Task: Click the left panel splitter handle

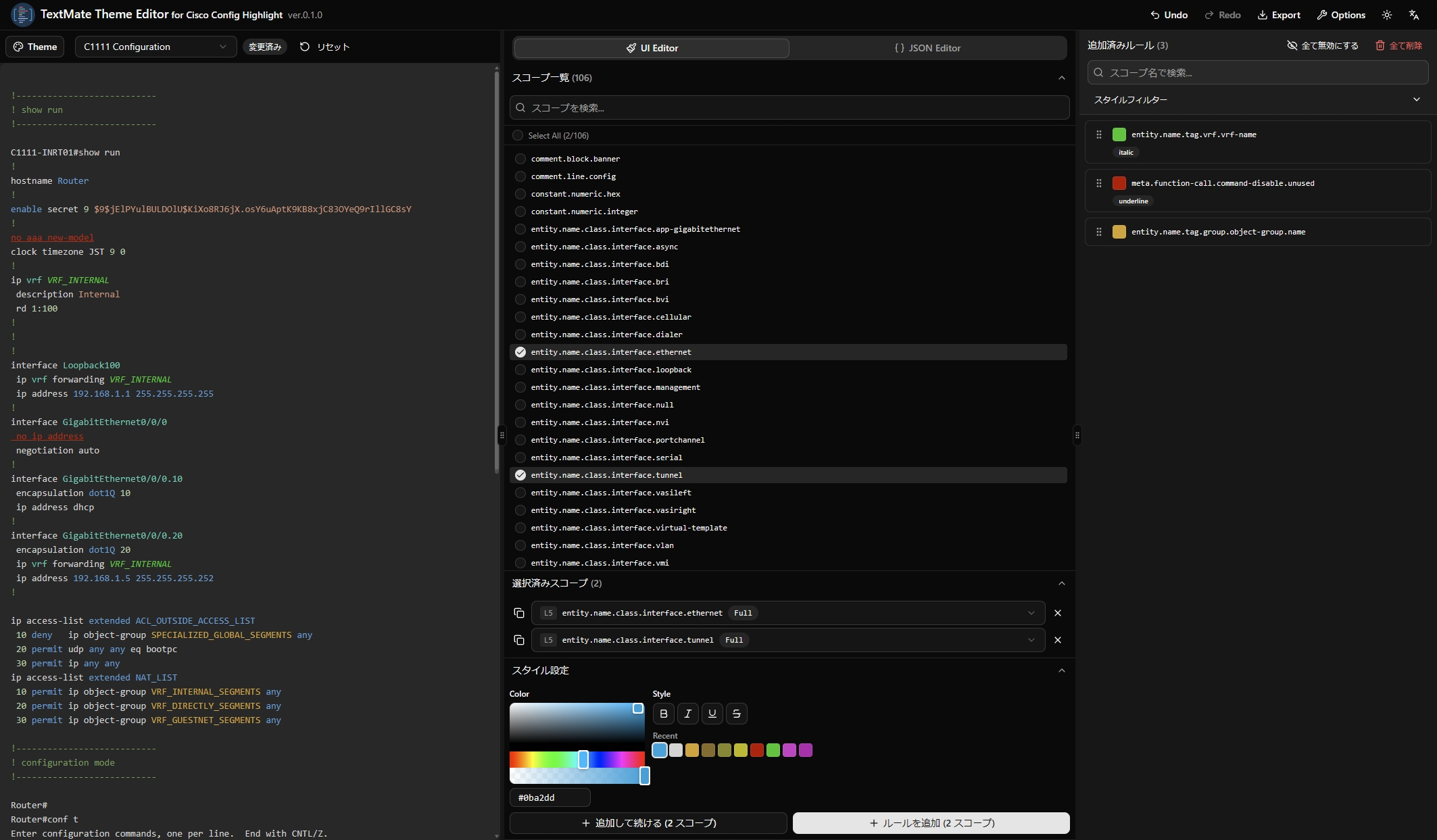Action: 502,435
